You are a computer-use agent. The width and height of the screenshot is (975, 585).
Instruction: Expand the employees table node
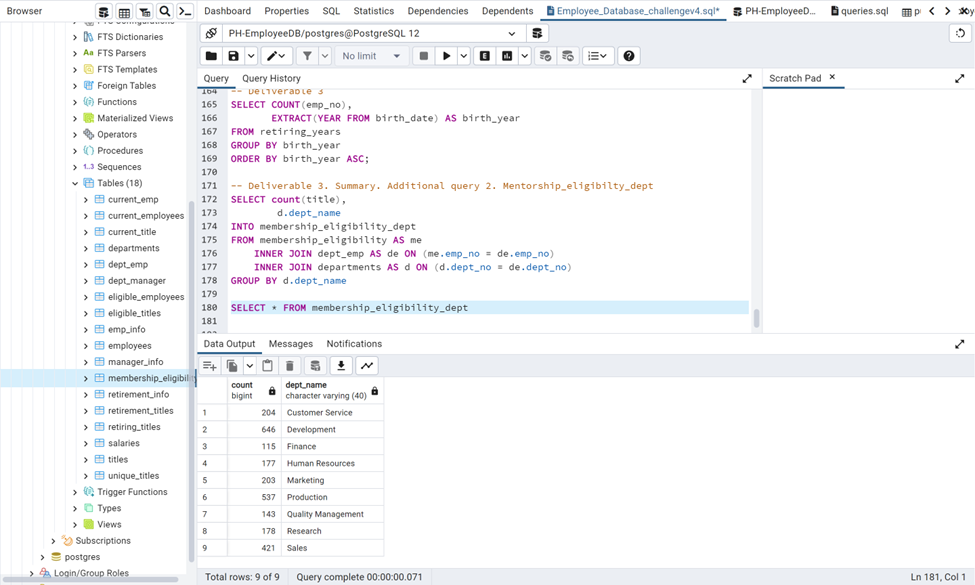[84, 345]
